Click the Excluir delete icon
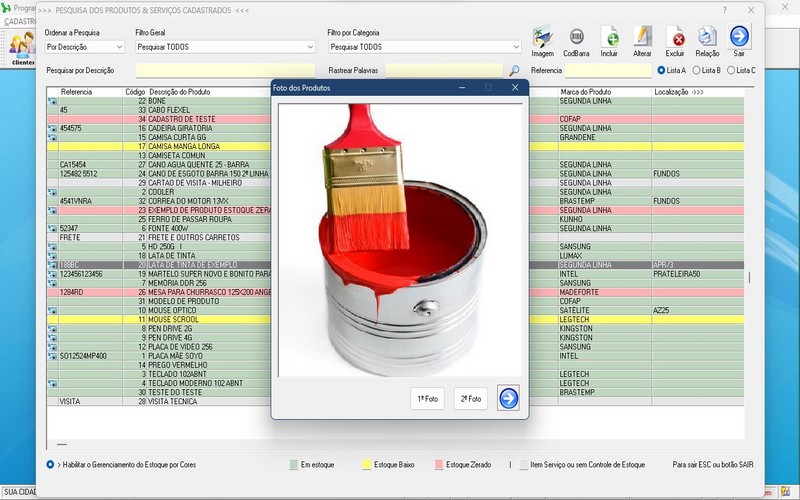The width and height of the screenshot is (800, 500). click(675, 39)
